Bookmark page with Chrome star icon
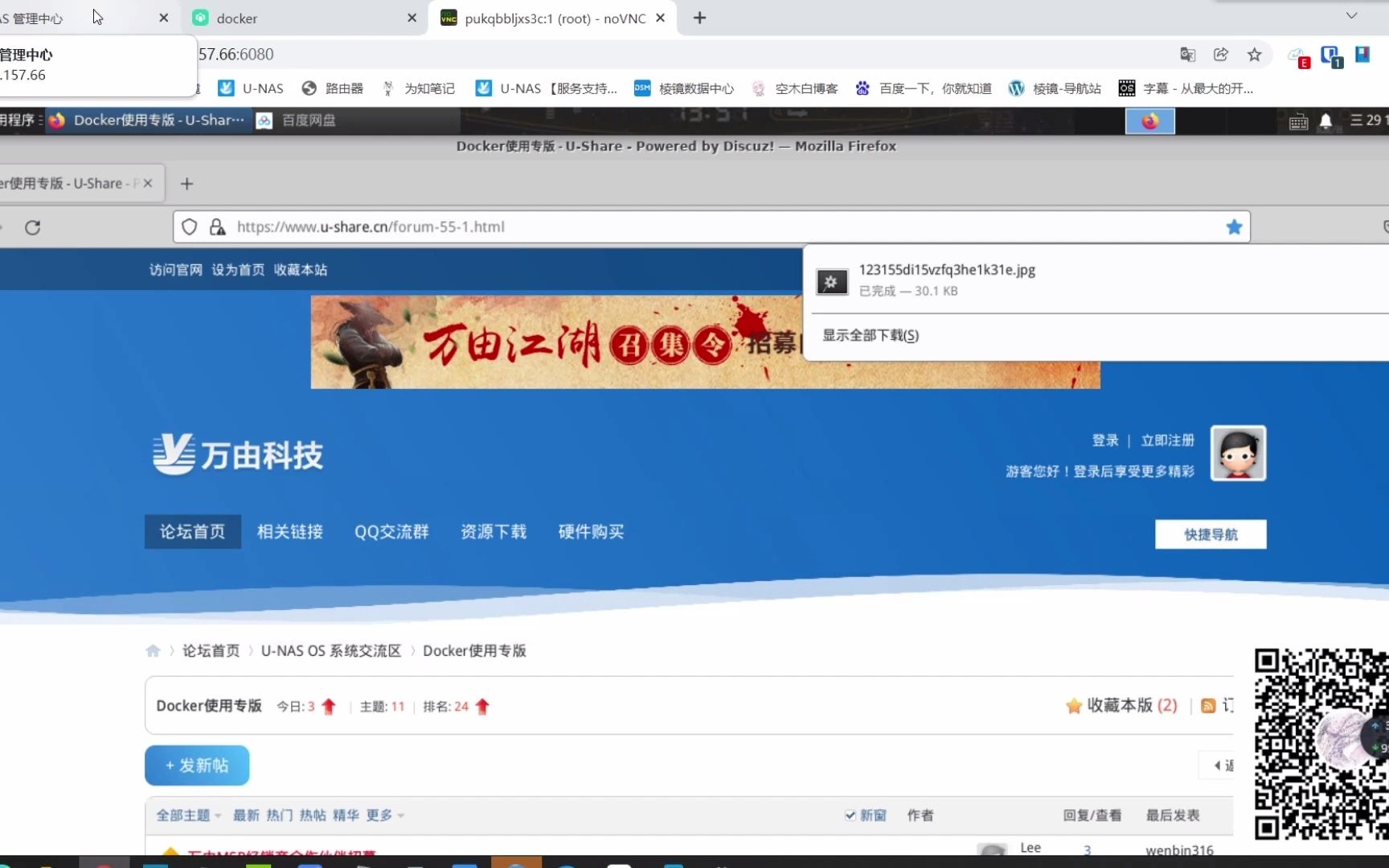 tap(1254, 55)
